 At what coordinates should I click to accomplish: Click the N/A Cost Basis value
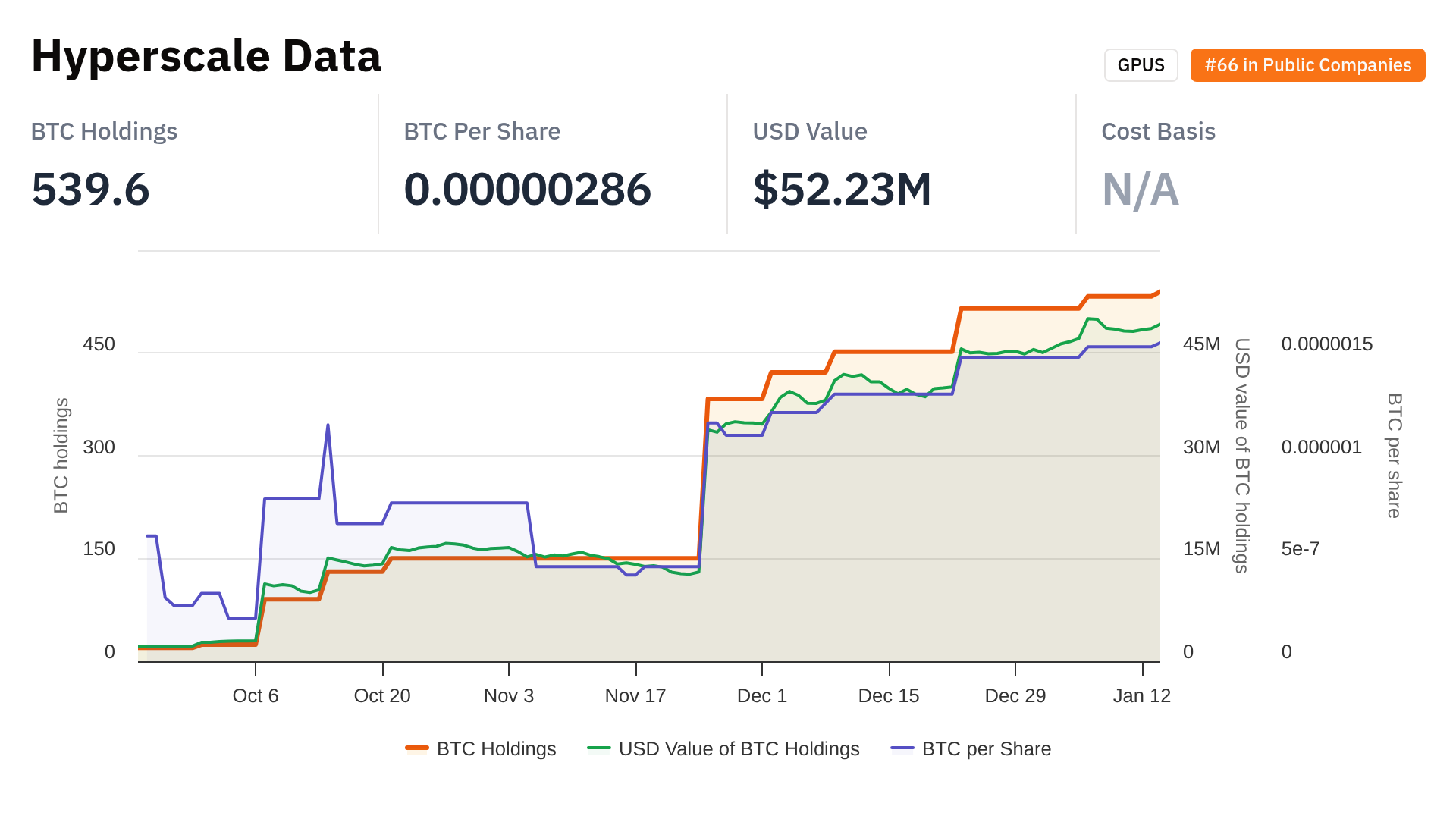click(1140, 189)
